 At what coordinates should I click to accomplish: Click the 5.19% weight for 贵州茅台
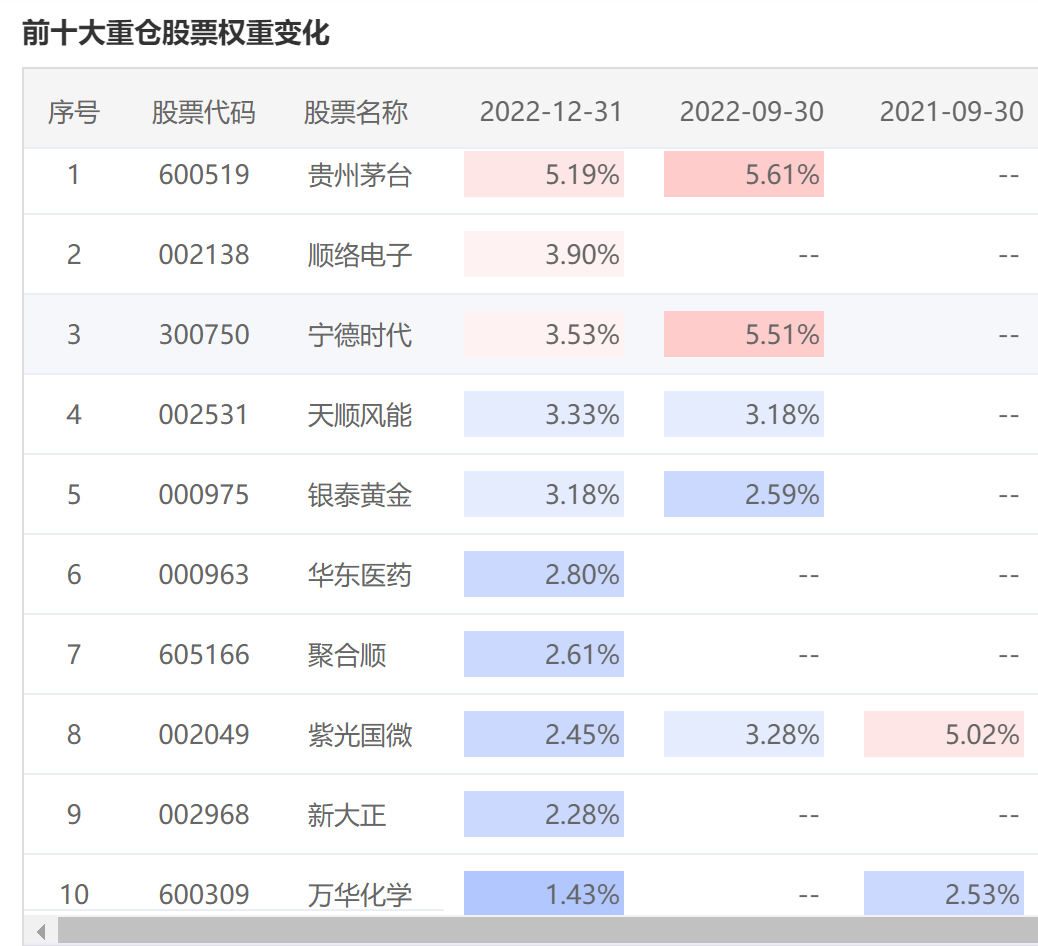pyautogui.click(x=543, y=174)
